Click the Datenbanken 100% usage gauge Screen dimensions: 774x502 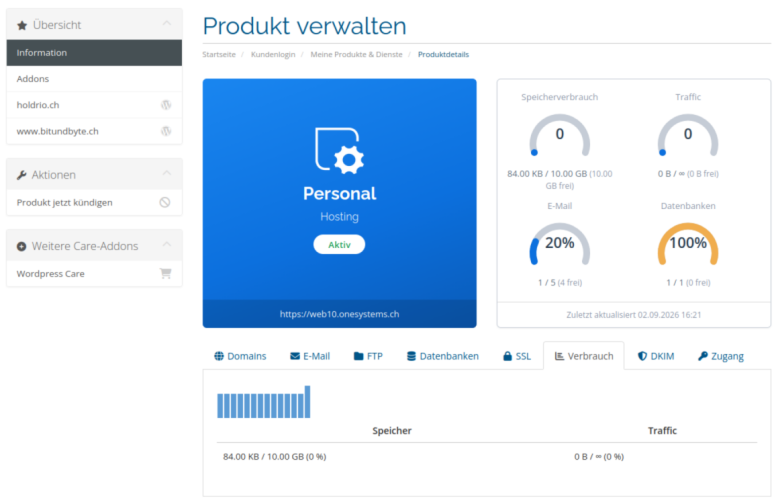[x=688, y=244]
